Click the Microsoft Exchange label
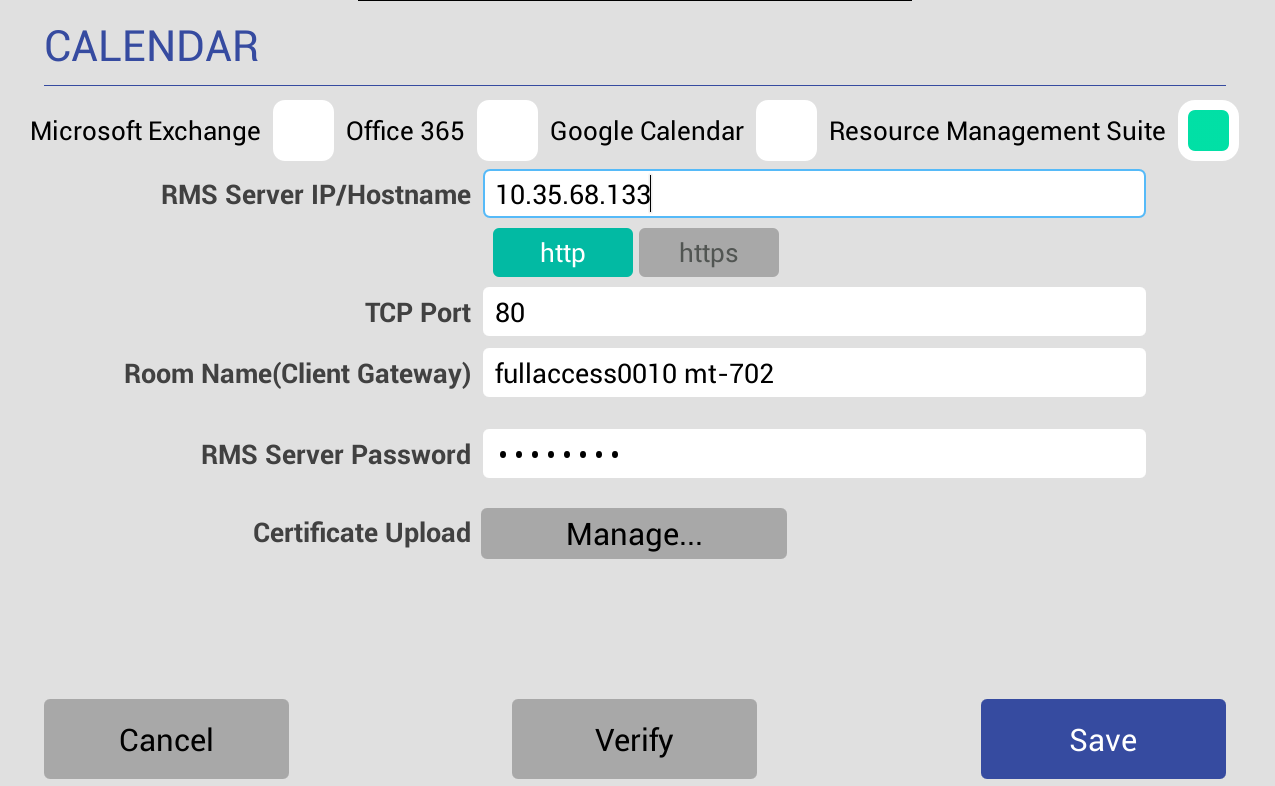The image size is (1275, 786). (x=146, y=131)
